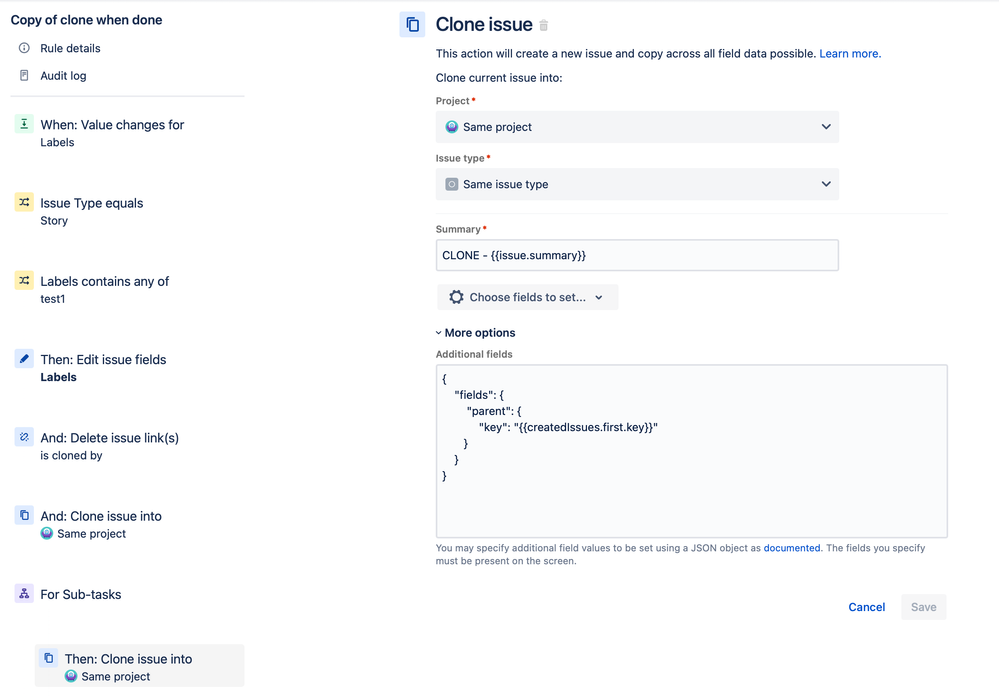Click the Same issue type dropdown text
Viewport: 999px width, 696px height.
tap(506, 184)
